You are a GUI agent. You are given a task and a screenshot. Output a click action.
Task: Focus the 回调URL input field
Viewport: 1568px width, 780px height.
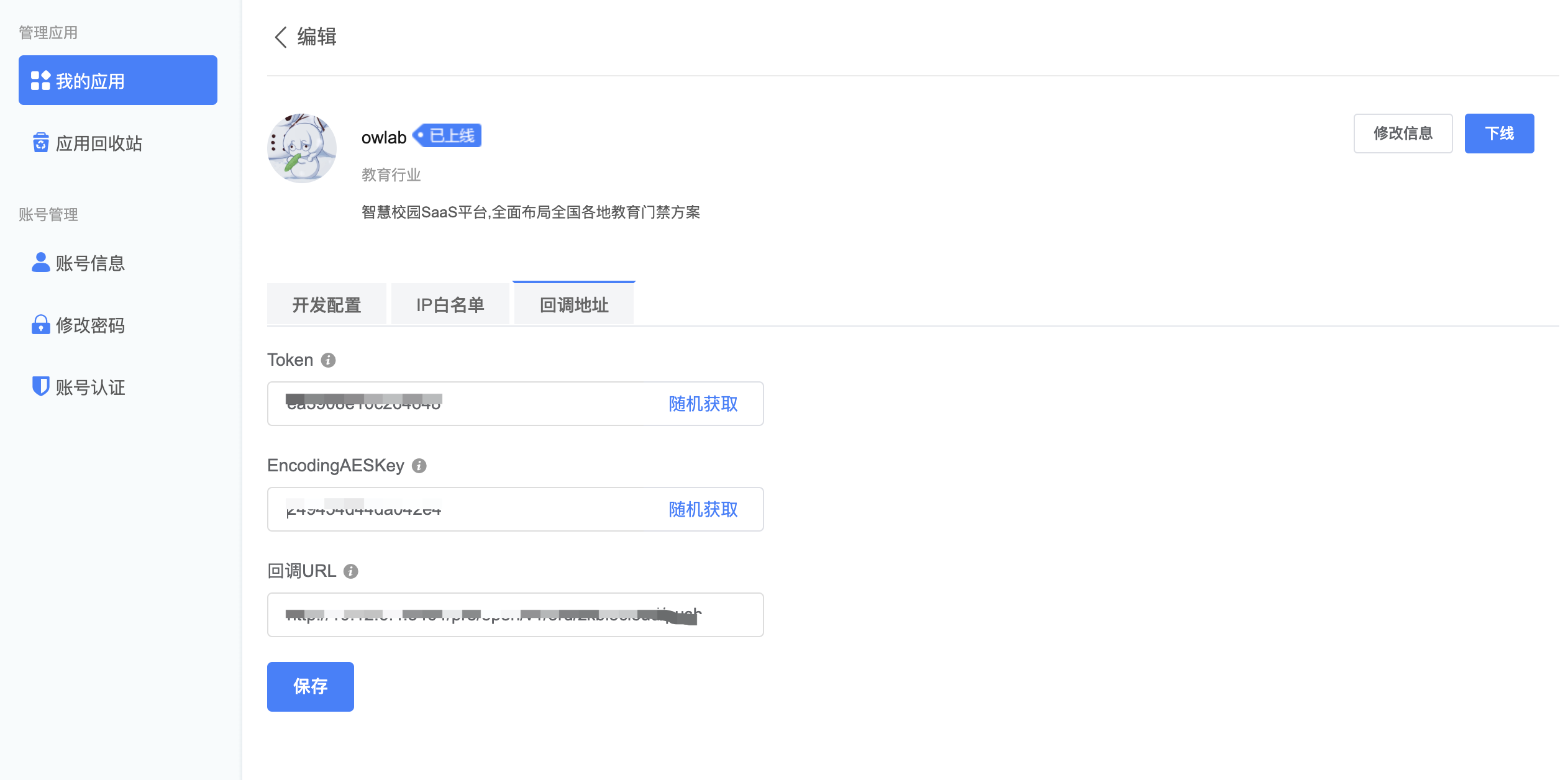tap(514, 615)
